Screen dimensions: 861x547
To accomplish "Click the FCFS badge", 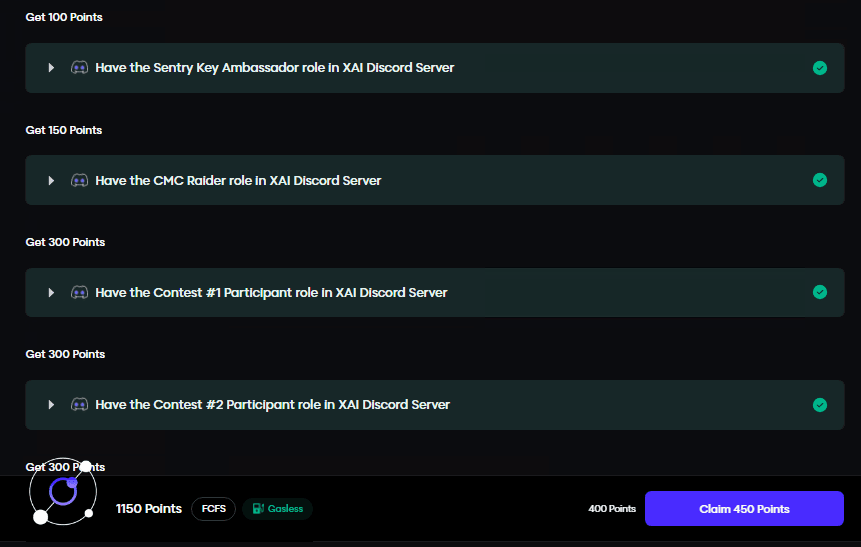I will [214, 509].
